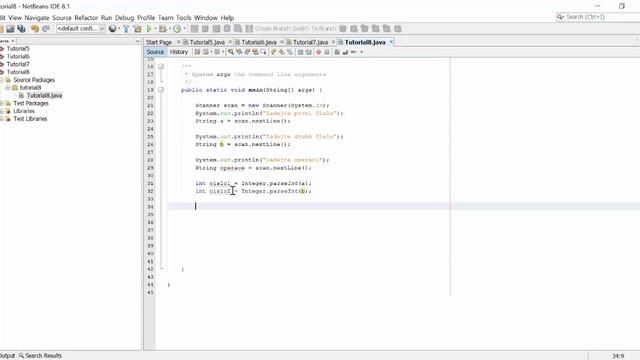Switch to the Tutorial5.java tab
This screenshot has width=640, height=360.
pos(207,42)
